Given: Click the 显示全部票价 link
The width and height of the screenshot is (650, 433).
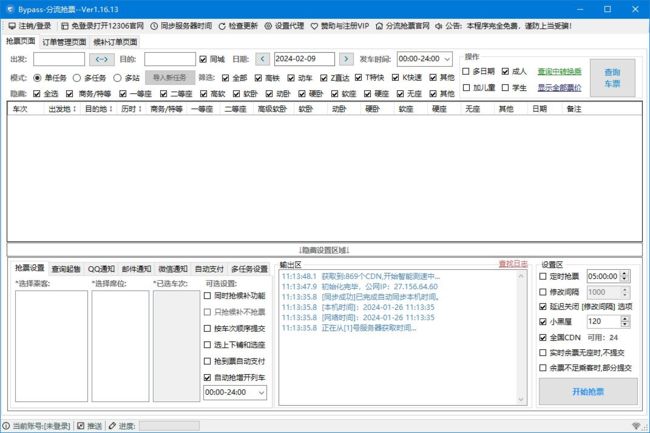Looking at the screenshot, I should pyautogui.click(x=559, y=88).
